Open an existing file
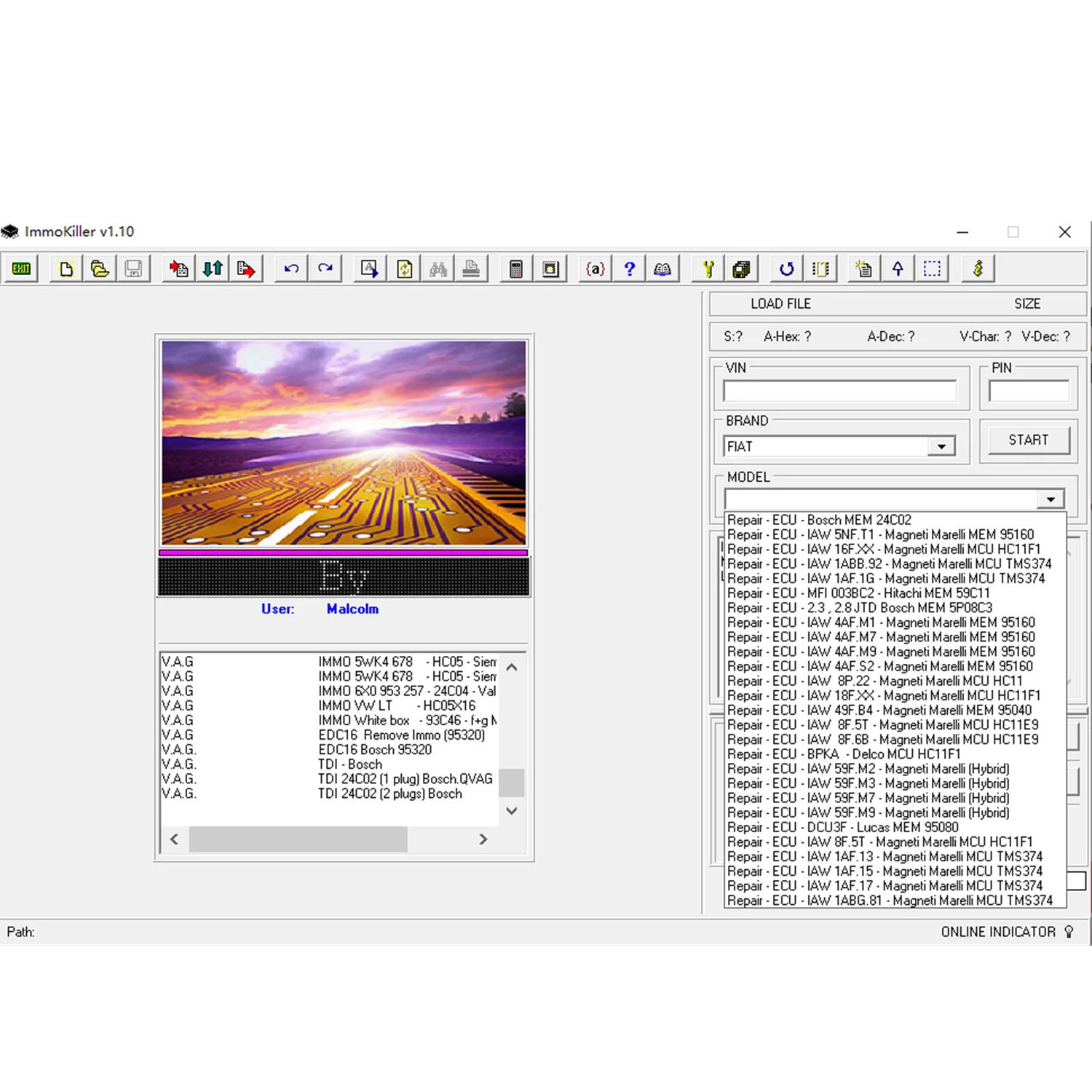The image size is (1092, 1092). [100, 269]
